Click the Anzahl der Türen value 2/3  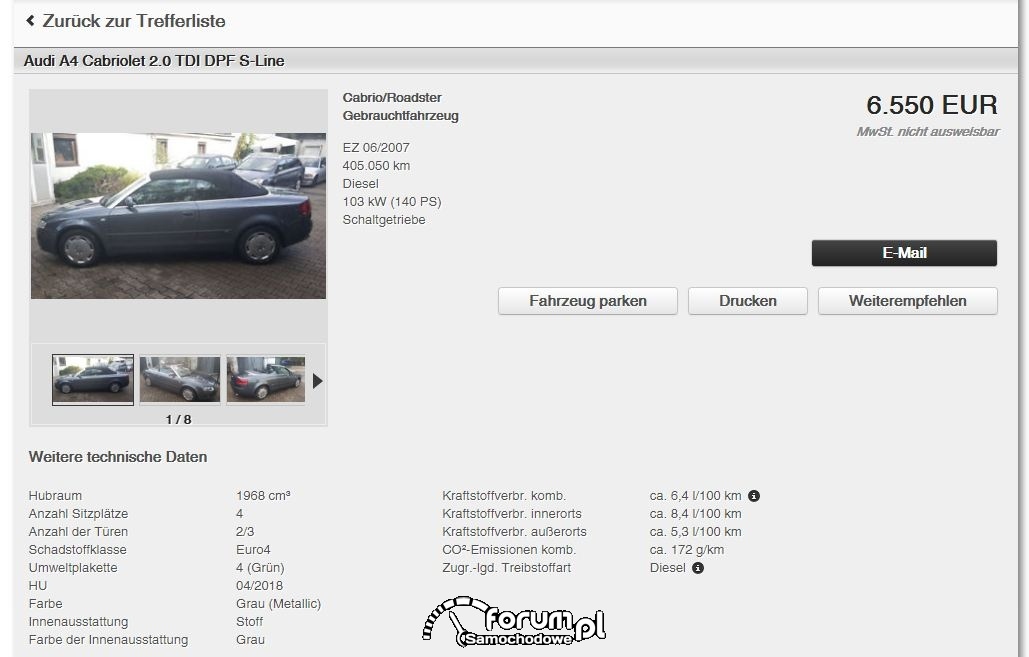coord(245,532)
